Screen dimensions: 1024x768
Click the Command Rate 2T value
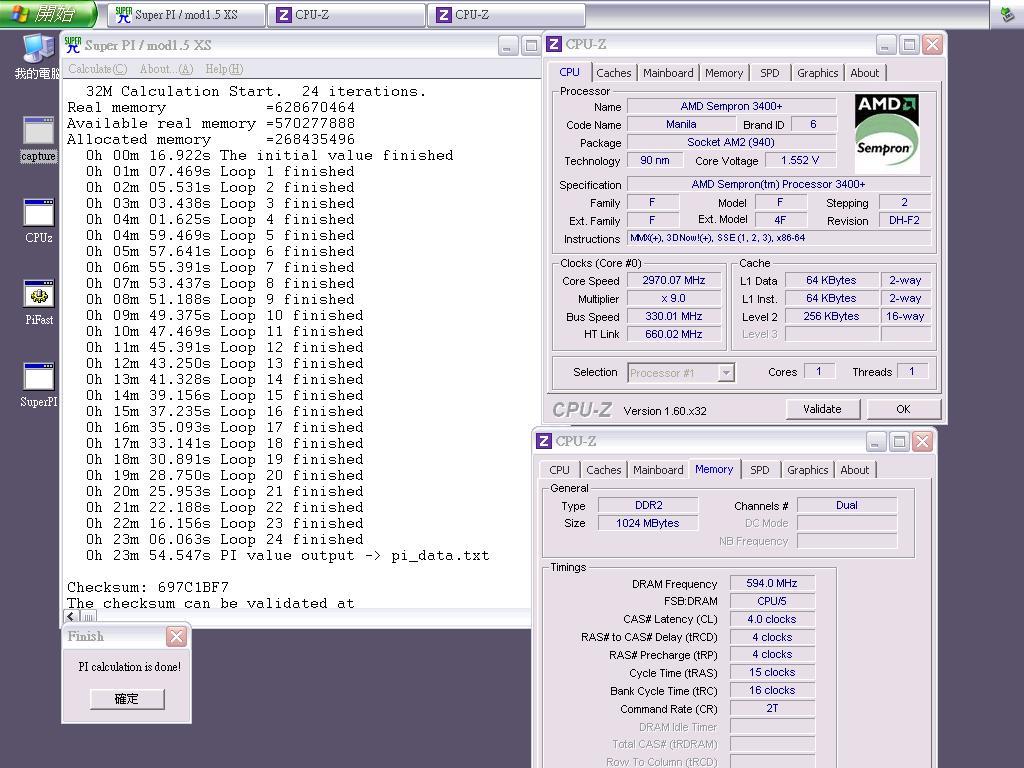[x=772, y=708]
